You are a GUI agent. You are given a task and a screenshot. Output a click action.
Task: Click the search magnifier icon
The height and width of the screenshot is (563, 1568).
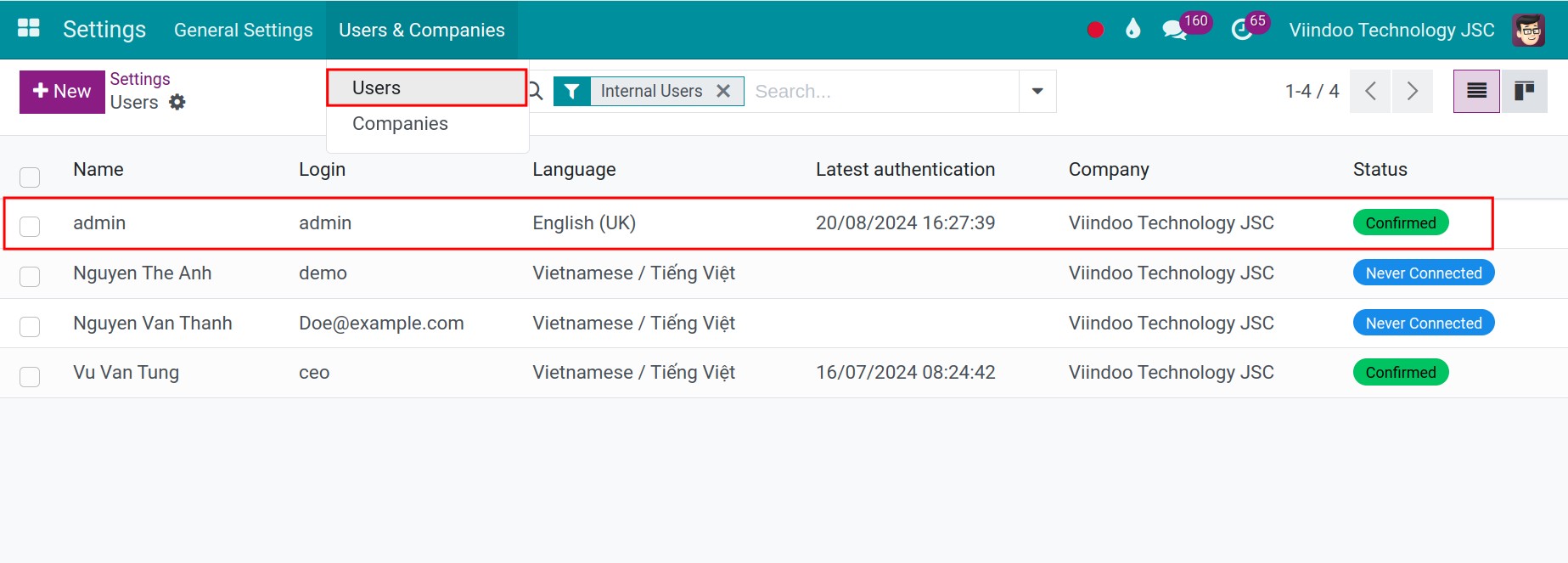(x=536, y=91)
